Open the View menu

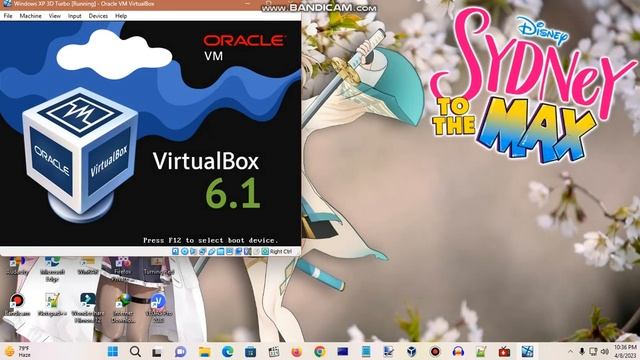click(55, 16)
